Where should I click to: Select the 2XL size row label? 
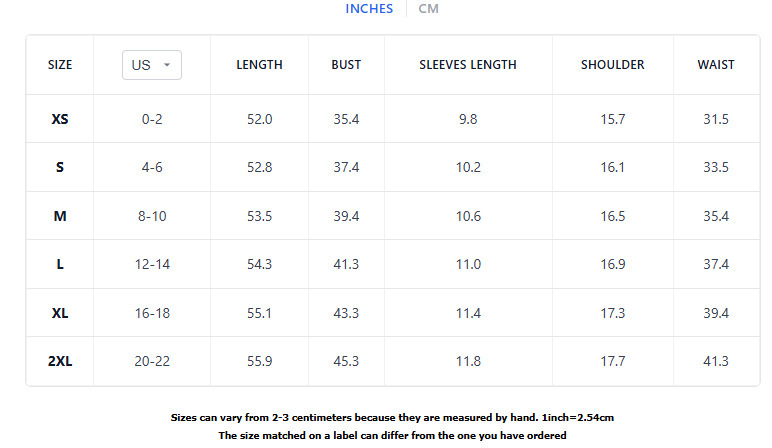[x=60, y=362]
